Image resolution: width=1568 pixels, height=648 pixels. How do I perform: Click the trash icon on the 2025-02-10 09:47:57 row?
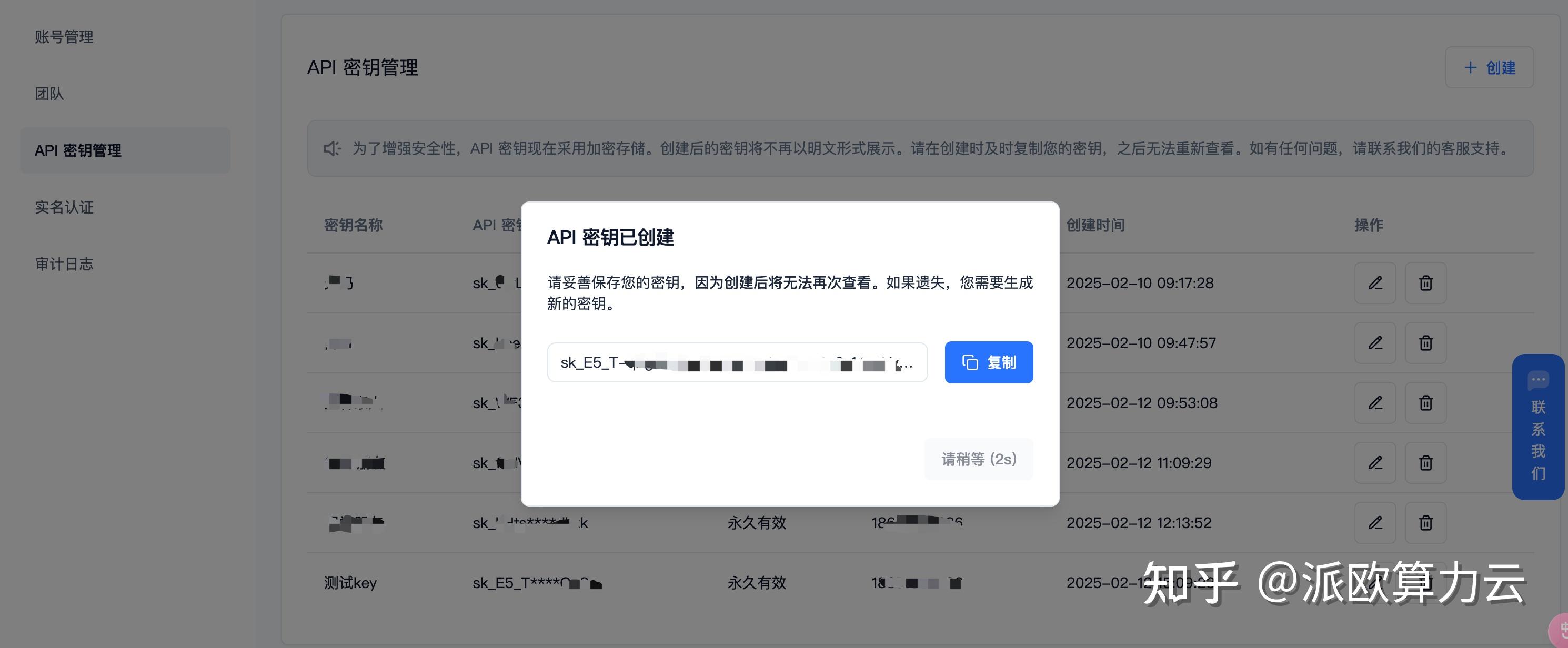click(1425, 342)
